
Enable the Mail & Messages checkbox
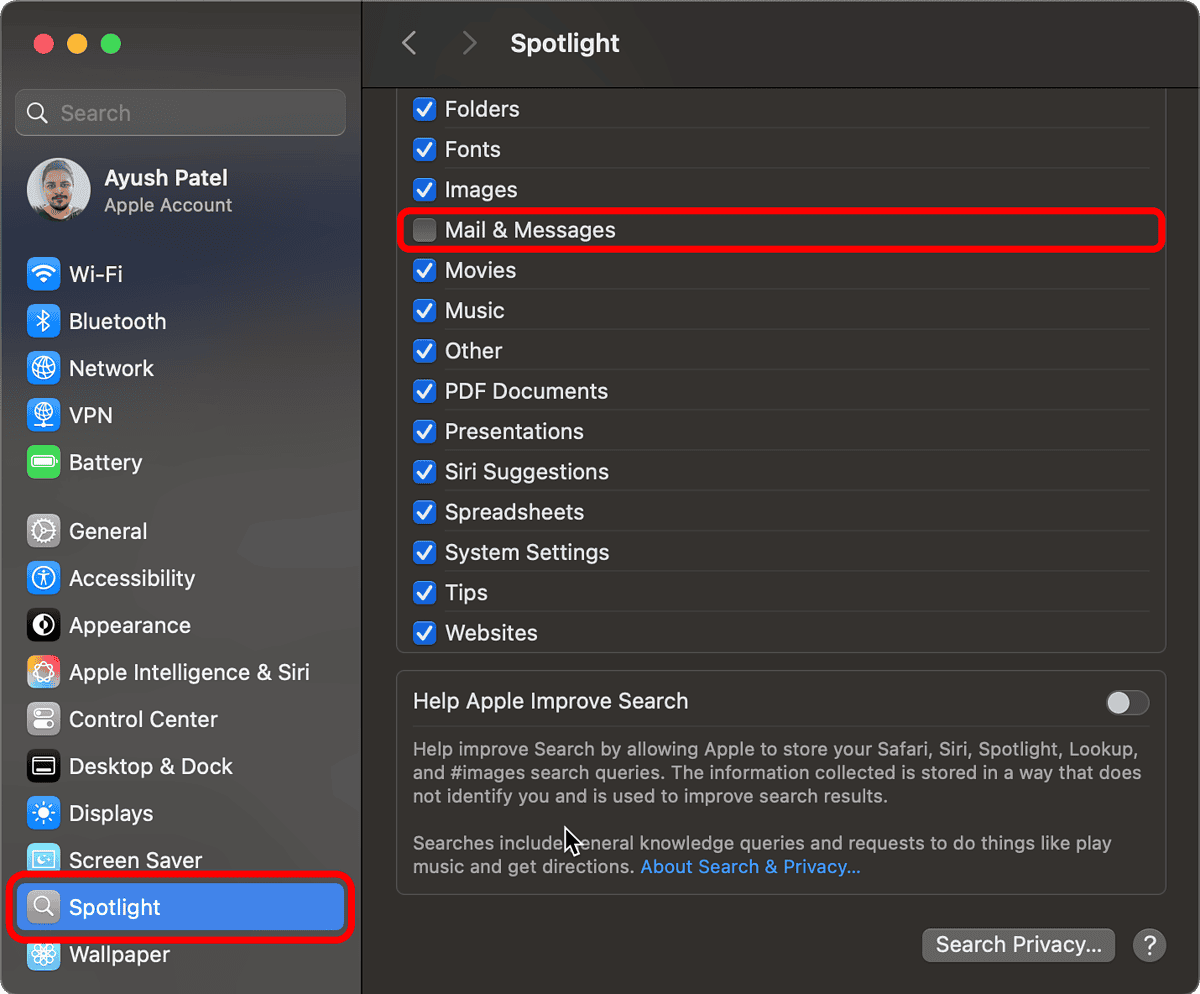(x=424, y=229)
